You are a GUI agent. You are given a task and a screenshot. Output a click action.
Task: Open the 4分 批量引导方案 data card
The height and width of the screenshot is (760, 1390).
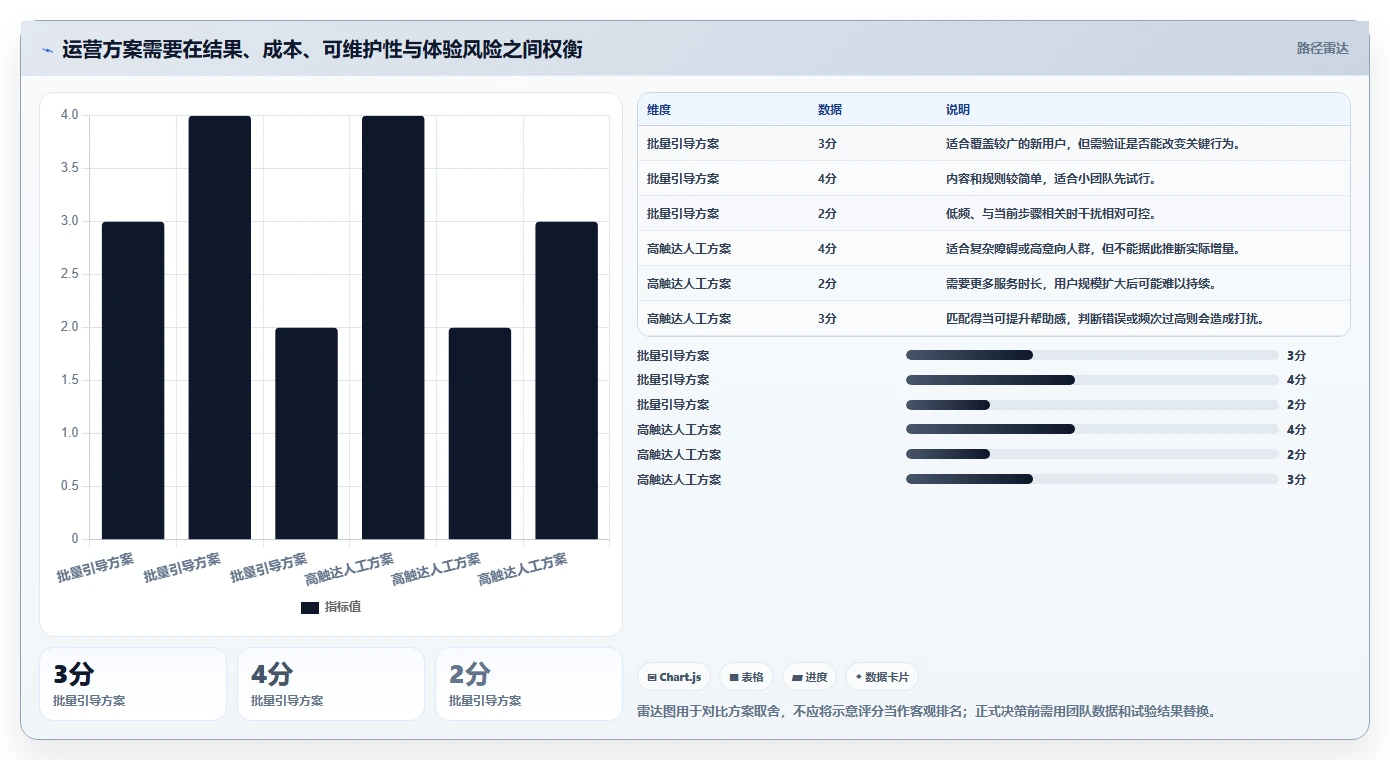pos(331,684)
